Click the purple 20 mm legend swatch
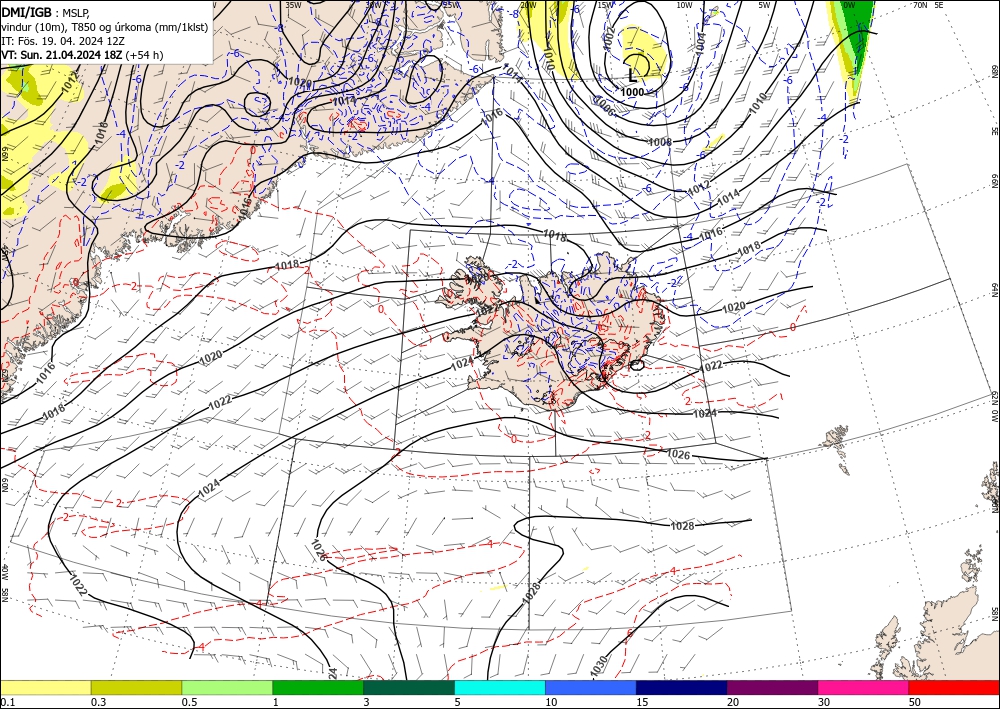This screenshot has width=1000, height=709. tap(772, 687)
